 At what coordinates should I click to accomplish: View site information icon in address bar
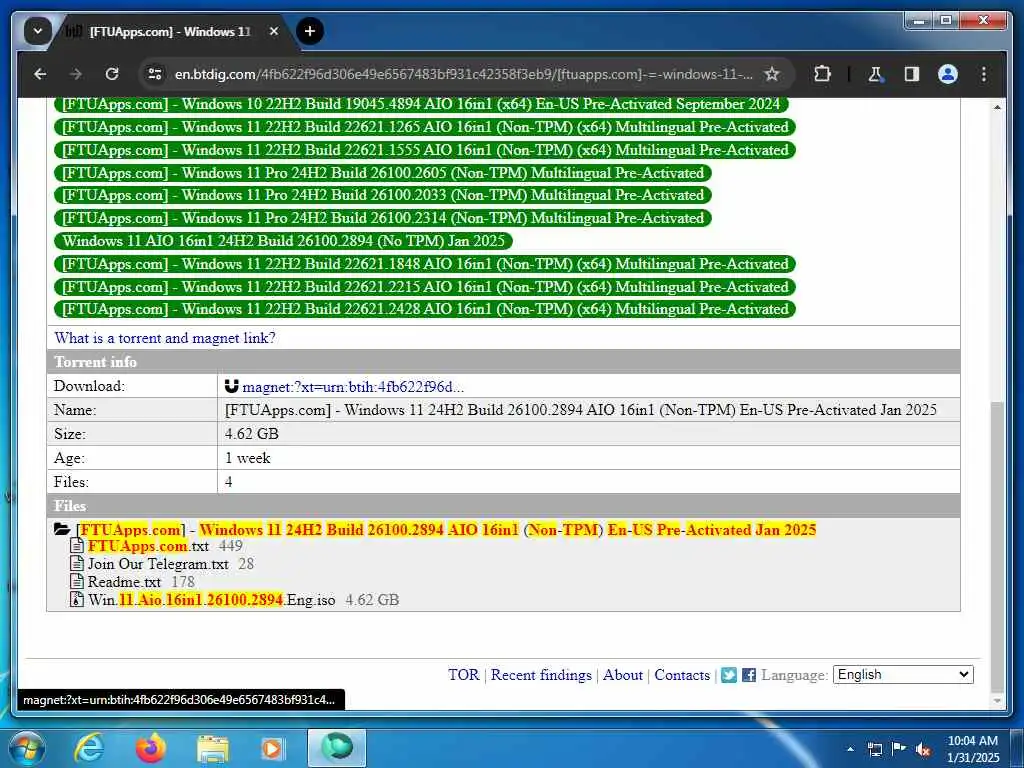[x=155, y=74]
